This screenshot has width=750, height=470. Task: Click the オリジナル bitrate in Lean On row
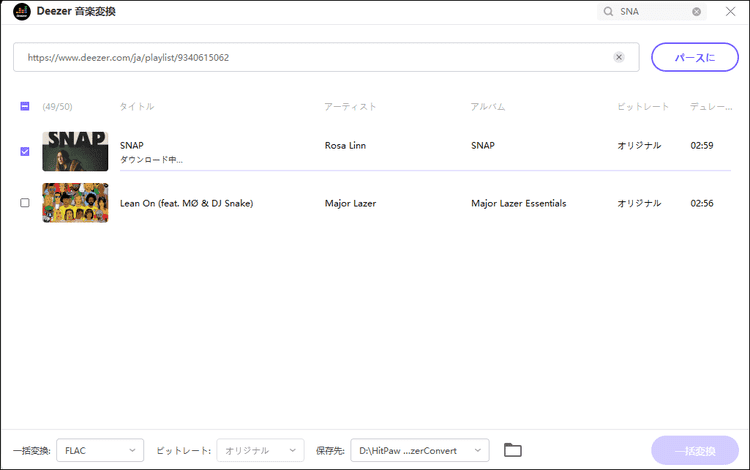pos(639,203)
